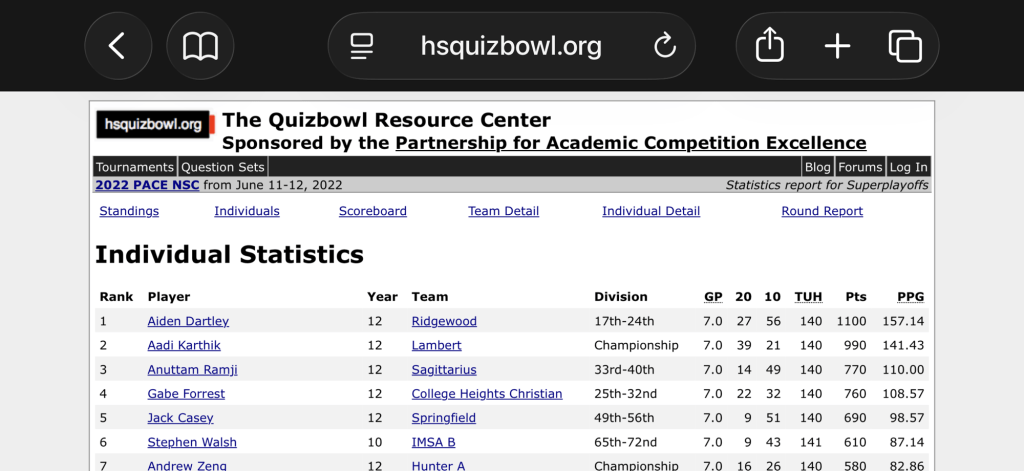Go to the Forums page

860,167
